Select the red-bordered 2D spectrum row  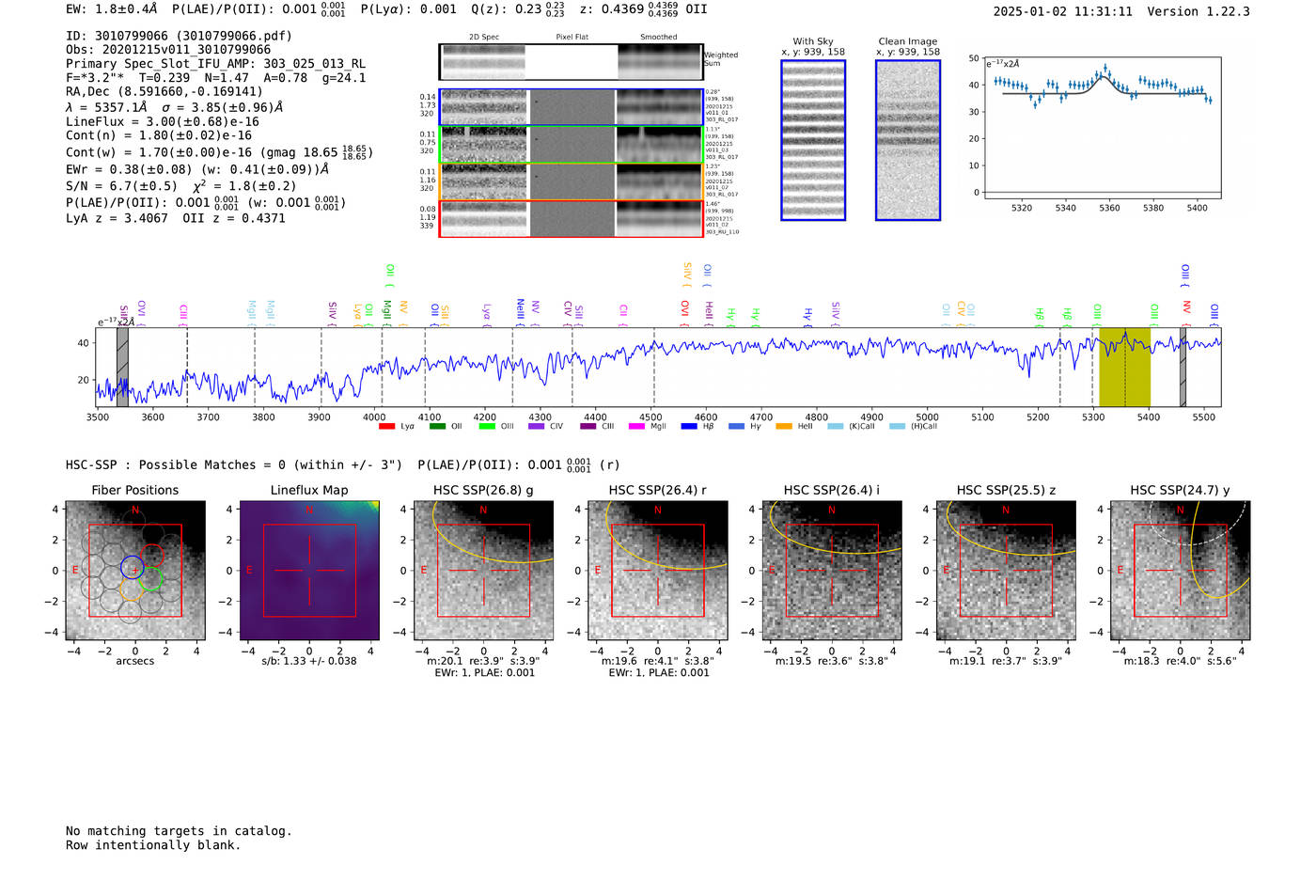571,218
